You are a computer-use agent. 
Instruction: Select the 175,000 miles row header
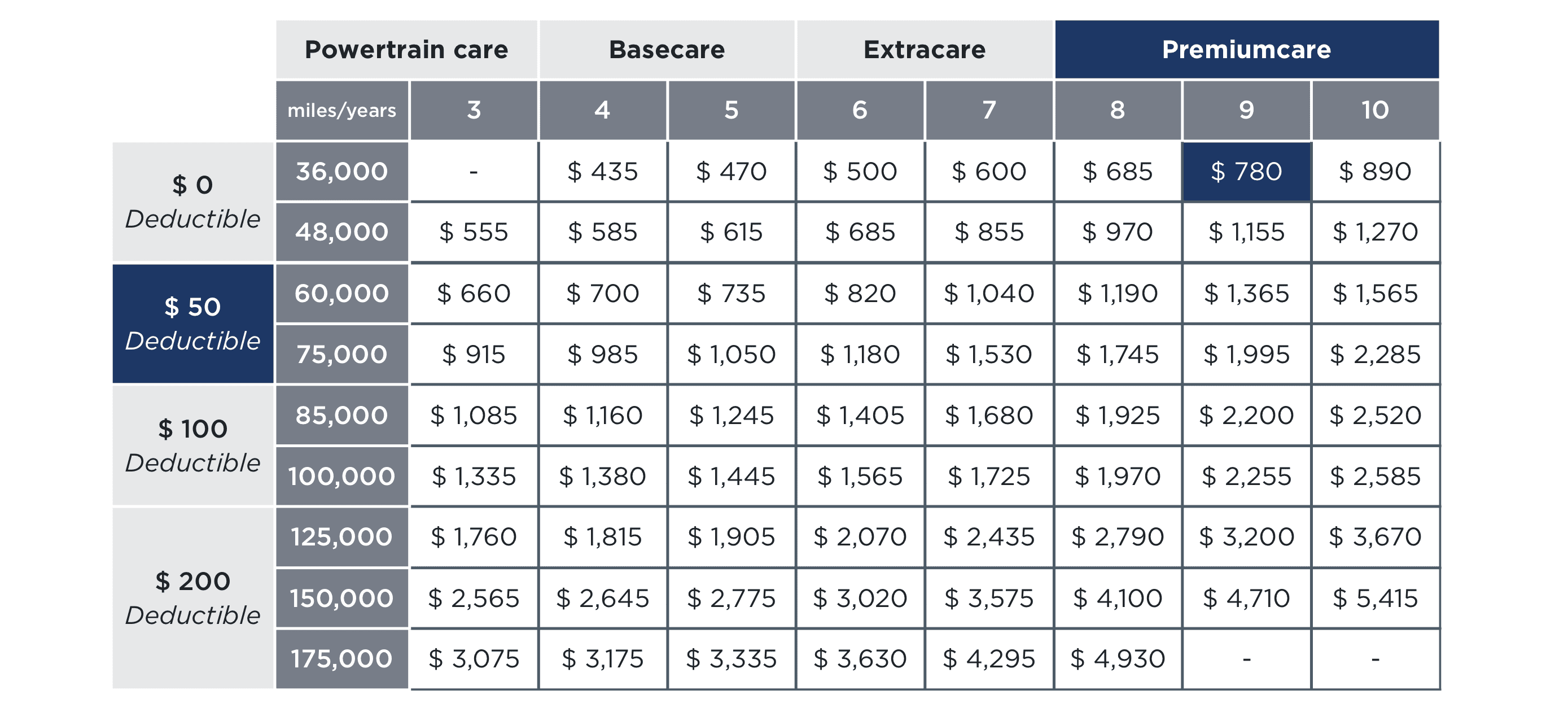pyautogui.click(x=341, y=658)
